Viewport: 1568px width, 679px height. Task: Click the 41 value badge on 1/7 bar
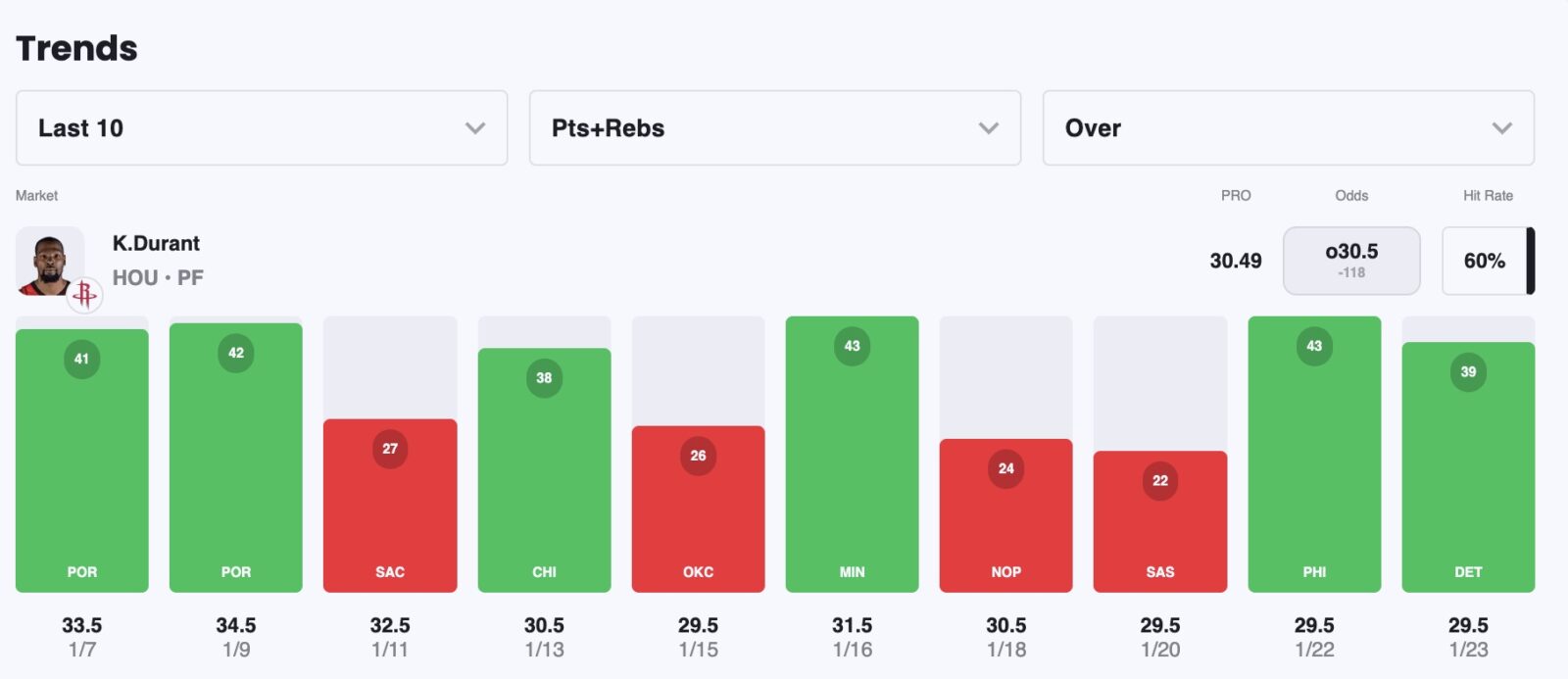click(81, 359)
